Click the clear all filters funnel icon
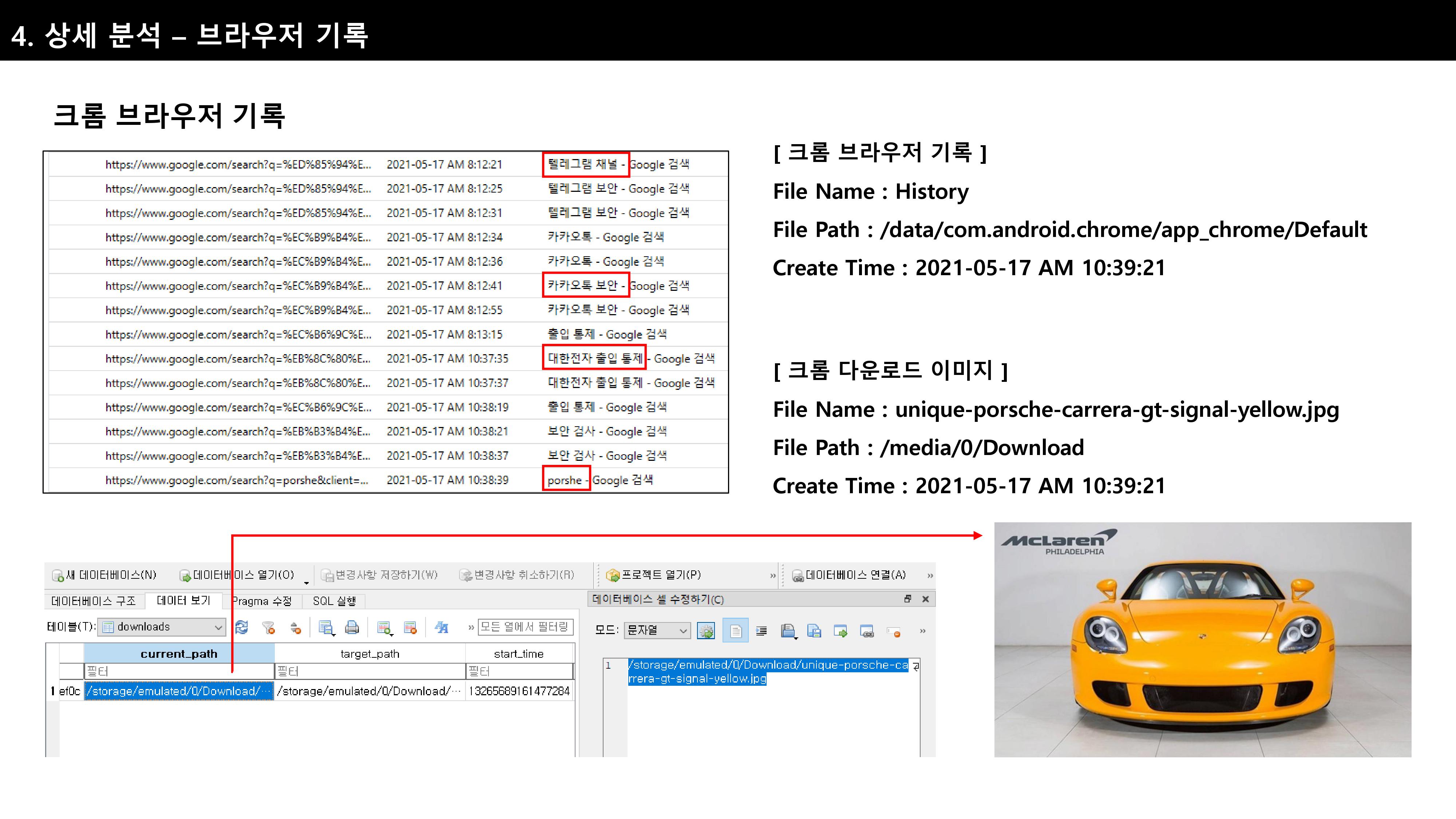Viewport: 1456px width, 819px height. click(269, 628)
